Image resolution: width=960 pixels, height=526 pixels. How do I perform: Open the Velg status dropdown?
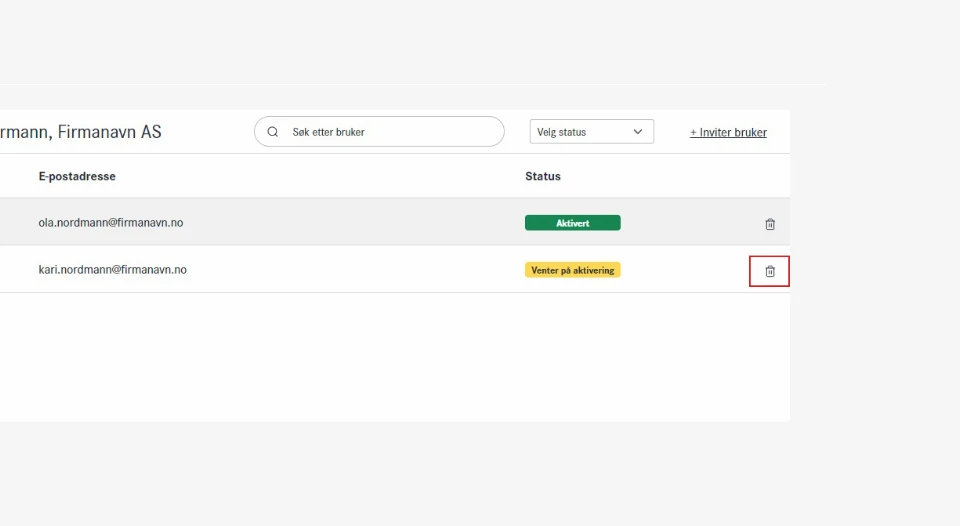[x=591, y=132]
